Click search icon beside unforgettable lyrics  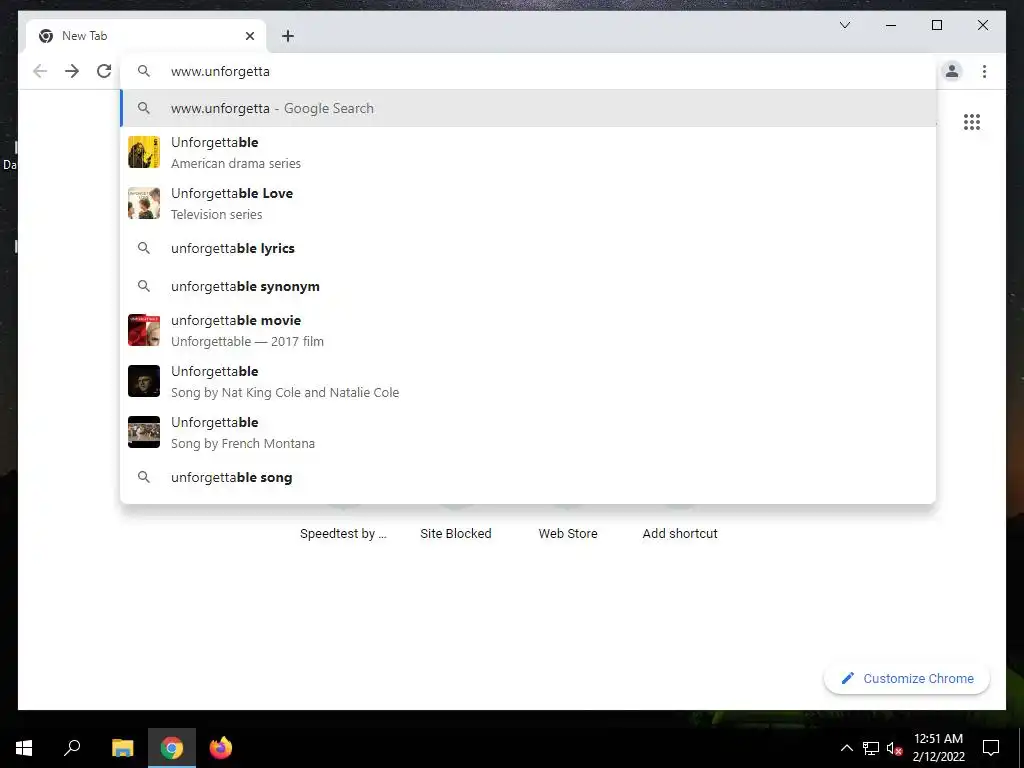pos(144,248)
